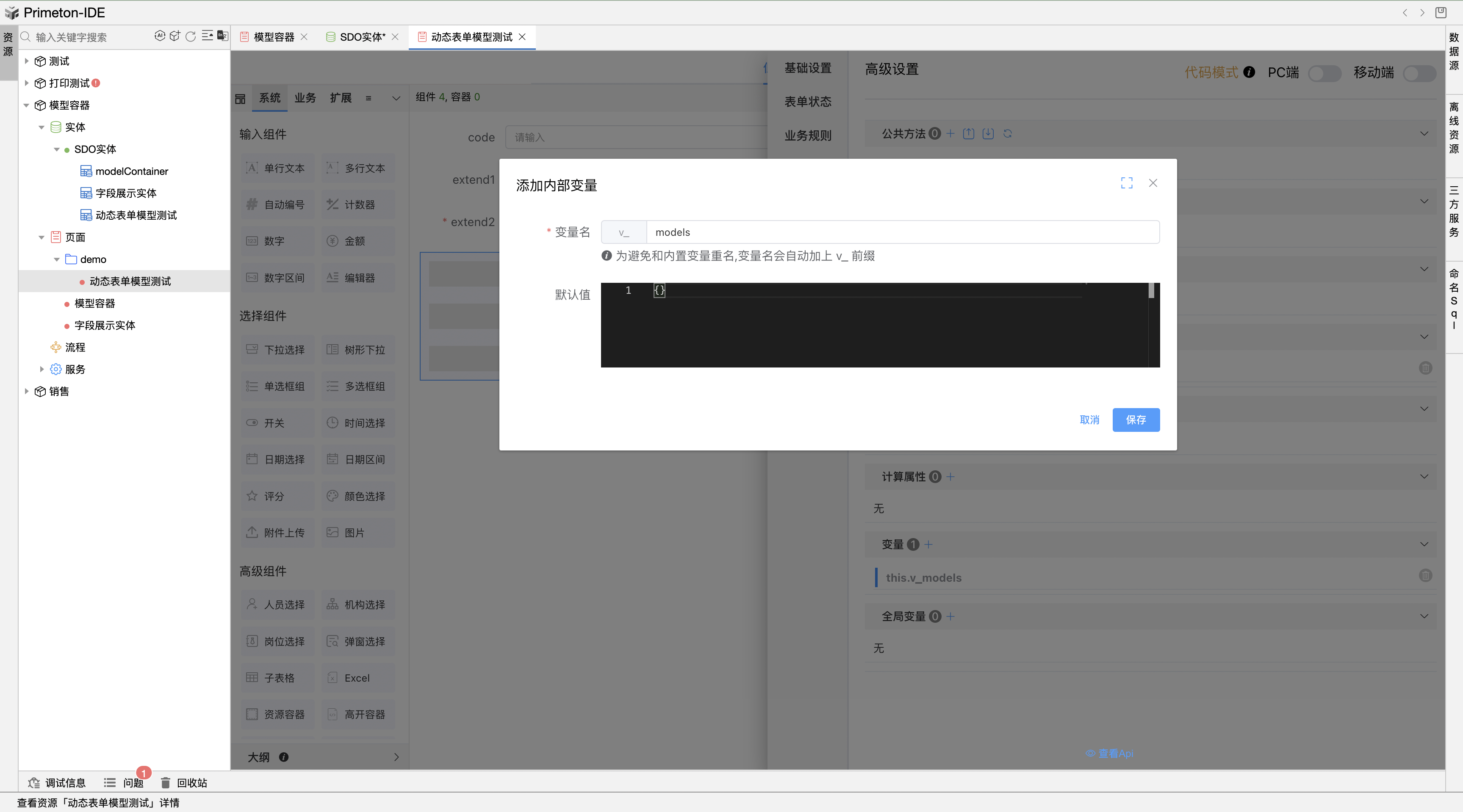The image size is (1463, 812).
Task: Click the language switch En icon
Action: 223,36
